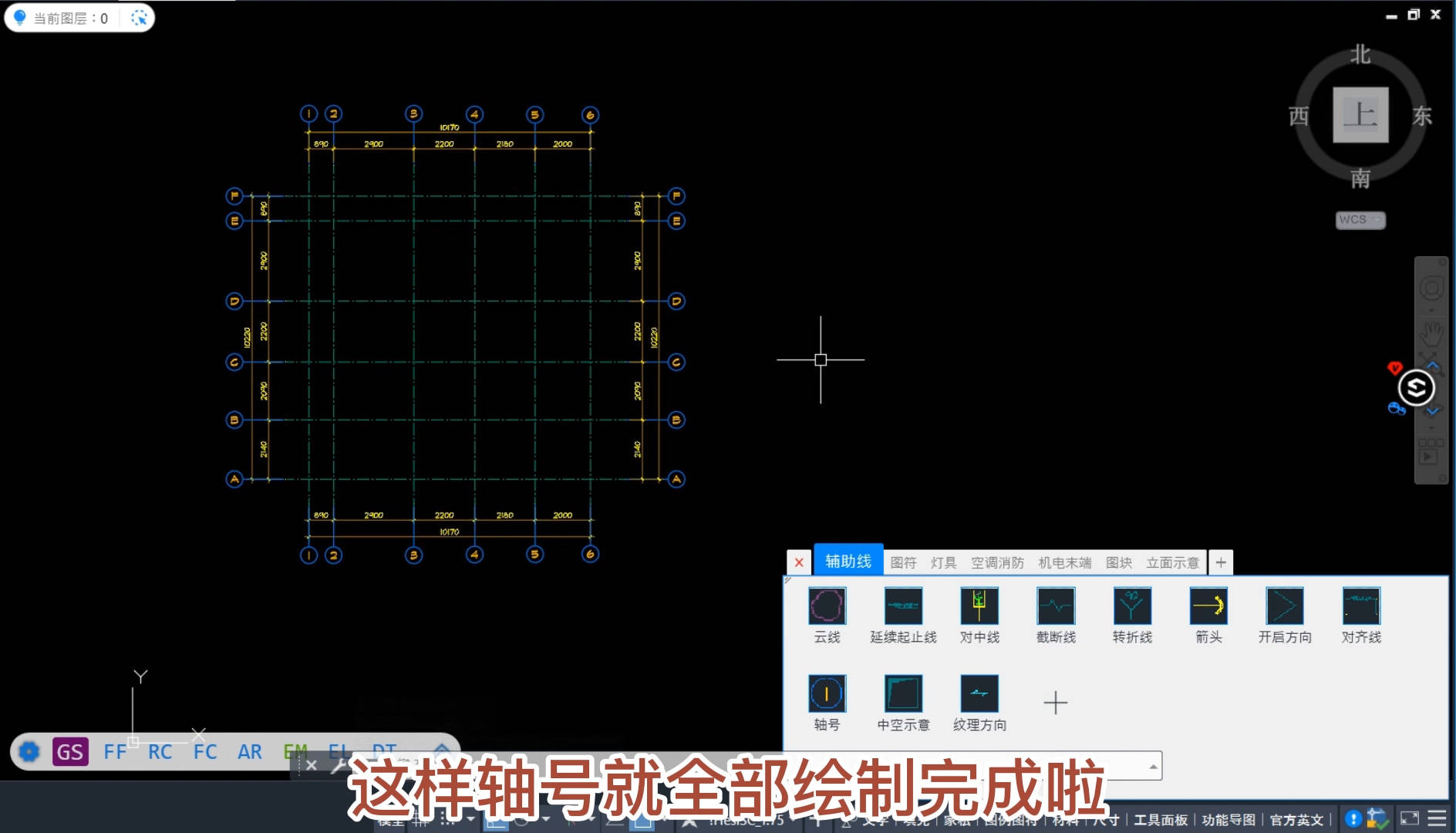Click the 10170 top dimension text
1456x833 pixels.
tap(449, 127)
